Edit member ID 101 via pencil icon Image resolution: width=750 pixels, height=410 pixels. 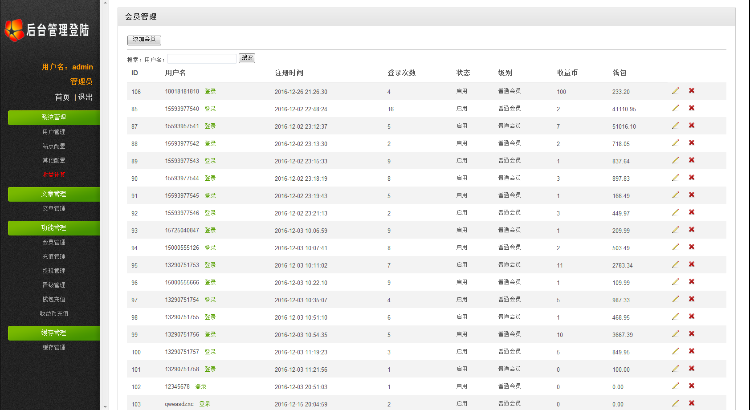coord(676,368)
